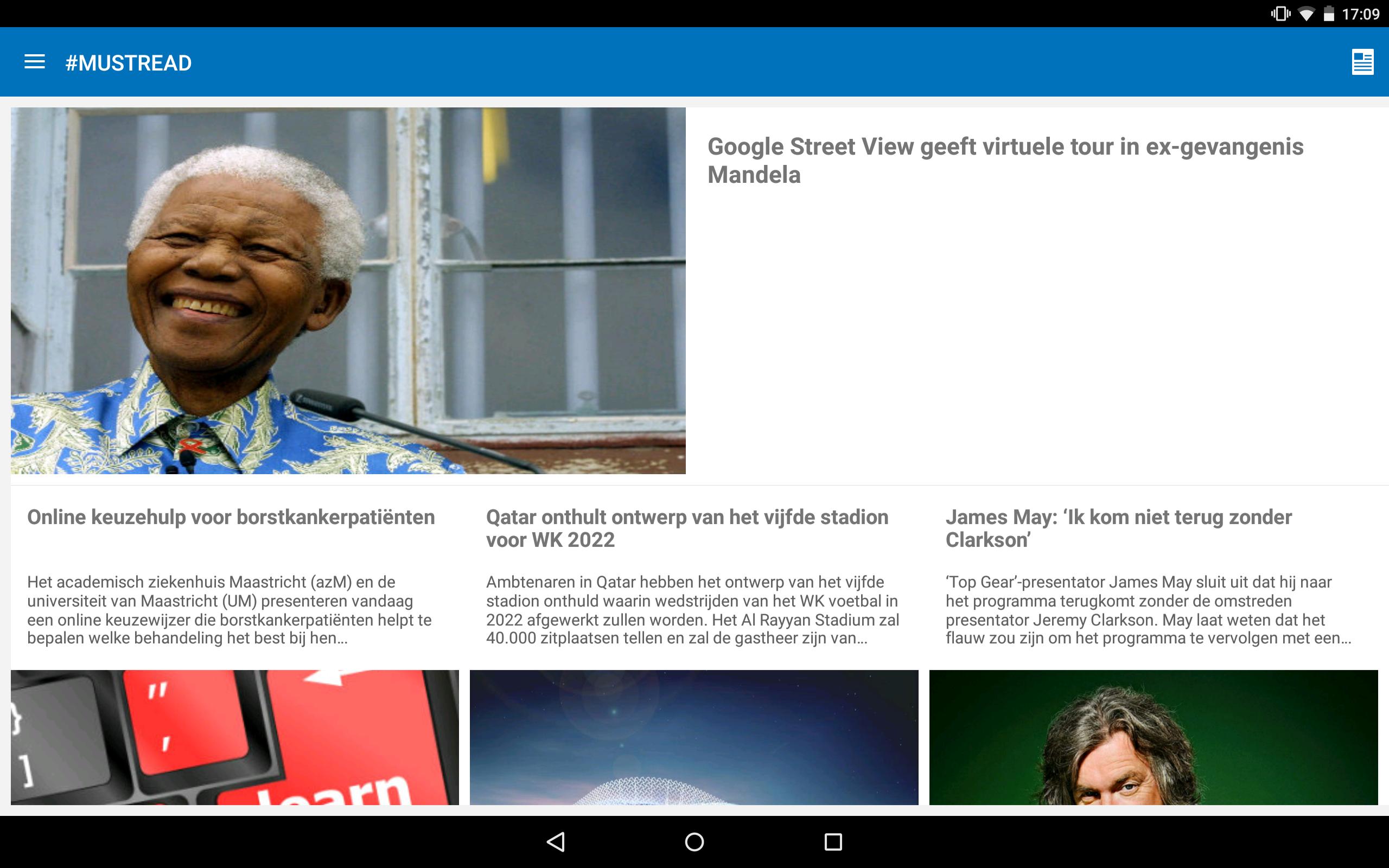Screen dimensions: 1389x868
Task: Open the red keyboard 'learn' thumbnail
Action: pos(235,737)
